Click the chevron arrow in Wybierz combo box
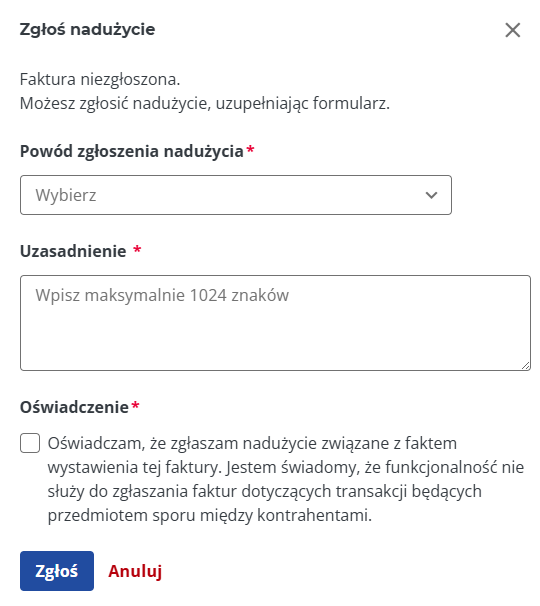 (431, 195)
